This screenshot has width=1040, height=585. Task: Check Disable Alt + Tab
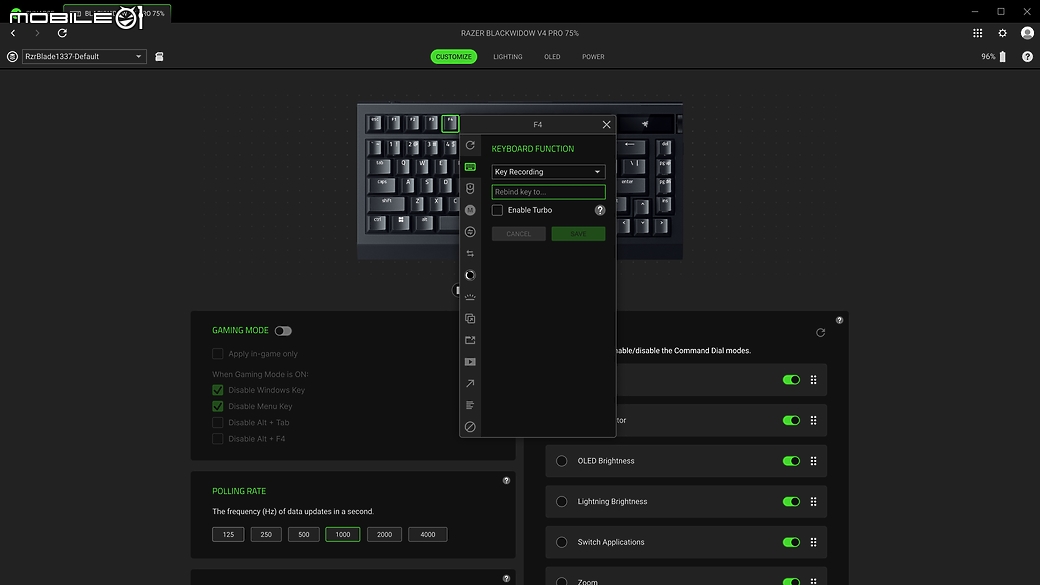click(x=218, y=422)
